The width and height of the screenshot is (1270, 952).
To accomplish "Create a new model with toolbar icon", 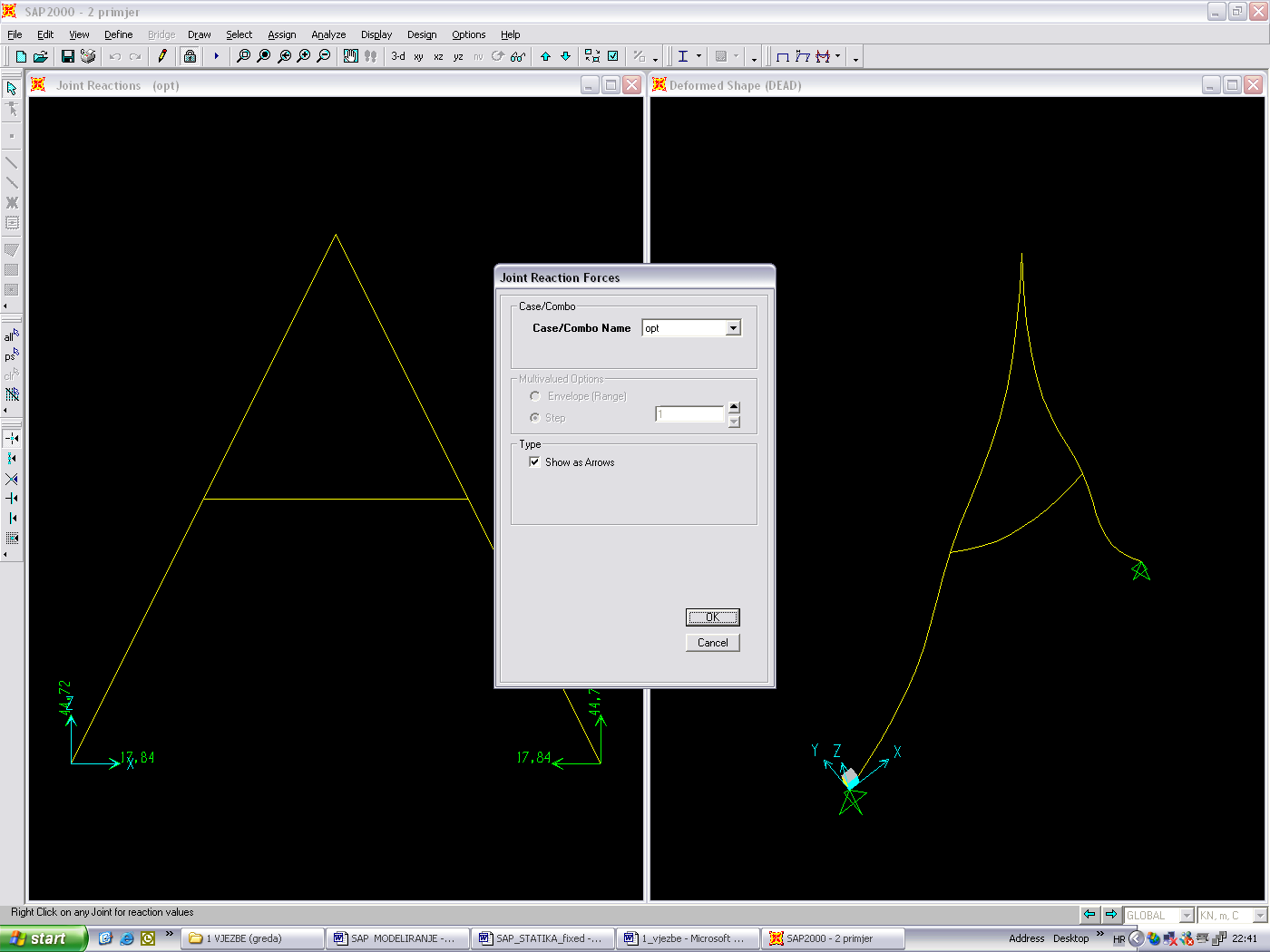I will [21, 56].
